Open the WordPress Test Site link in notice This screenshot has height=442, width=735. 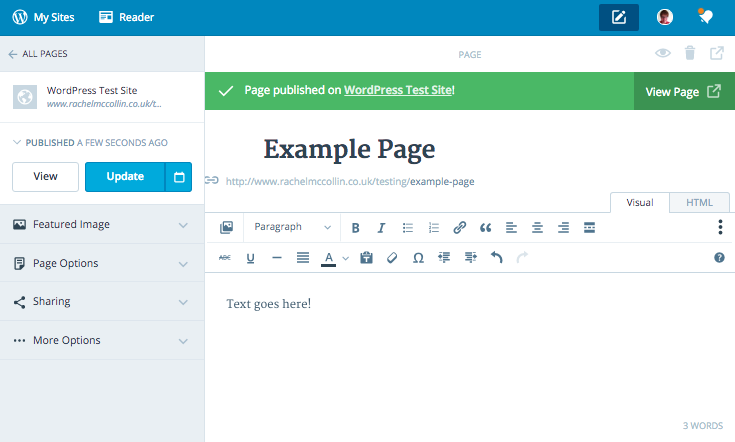(398, 90)
